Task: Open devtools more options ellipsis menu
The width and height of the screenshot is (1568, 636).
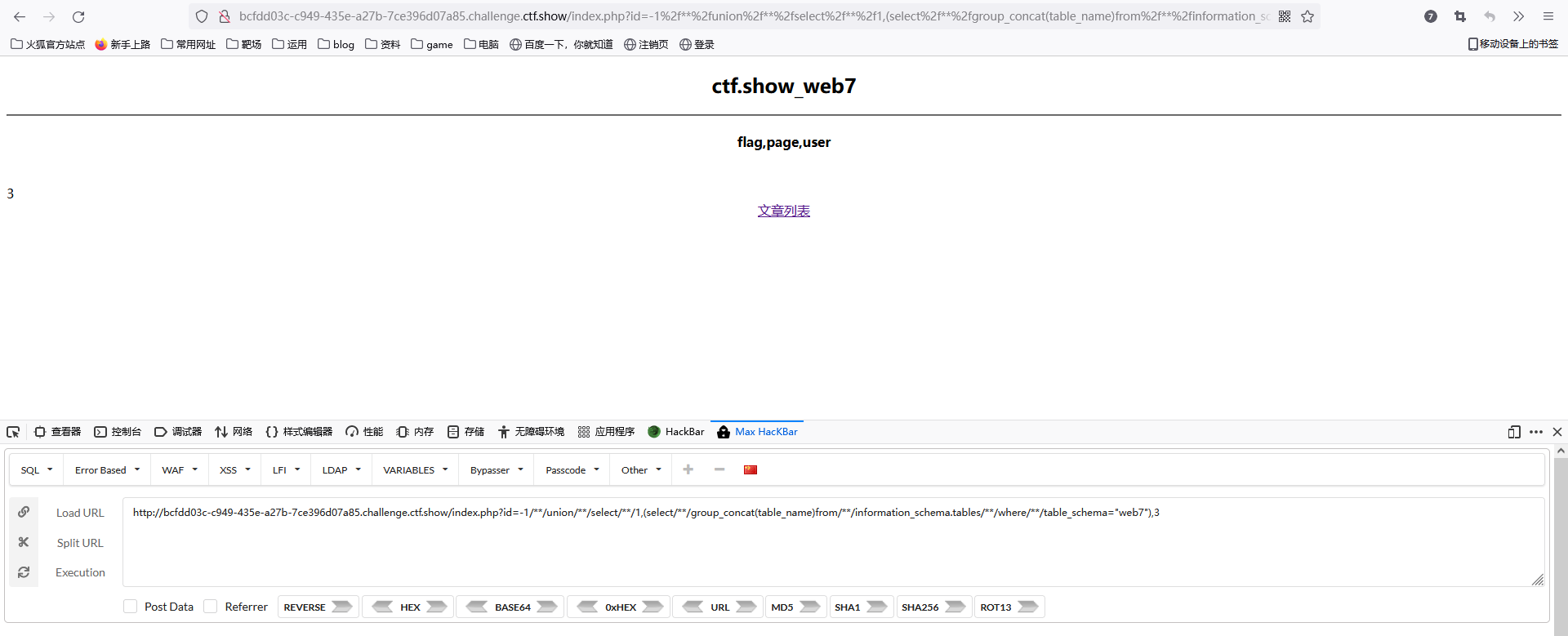Action: [1536, 432]
